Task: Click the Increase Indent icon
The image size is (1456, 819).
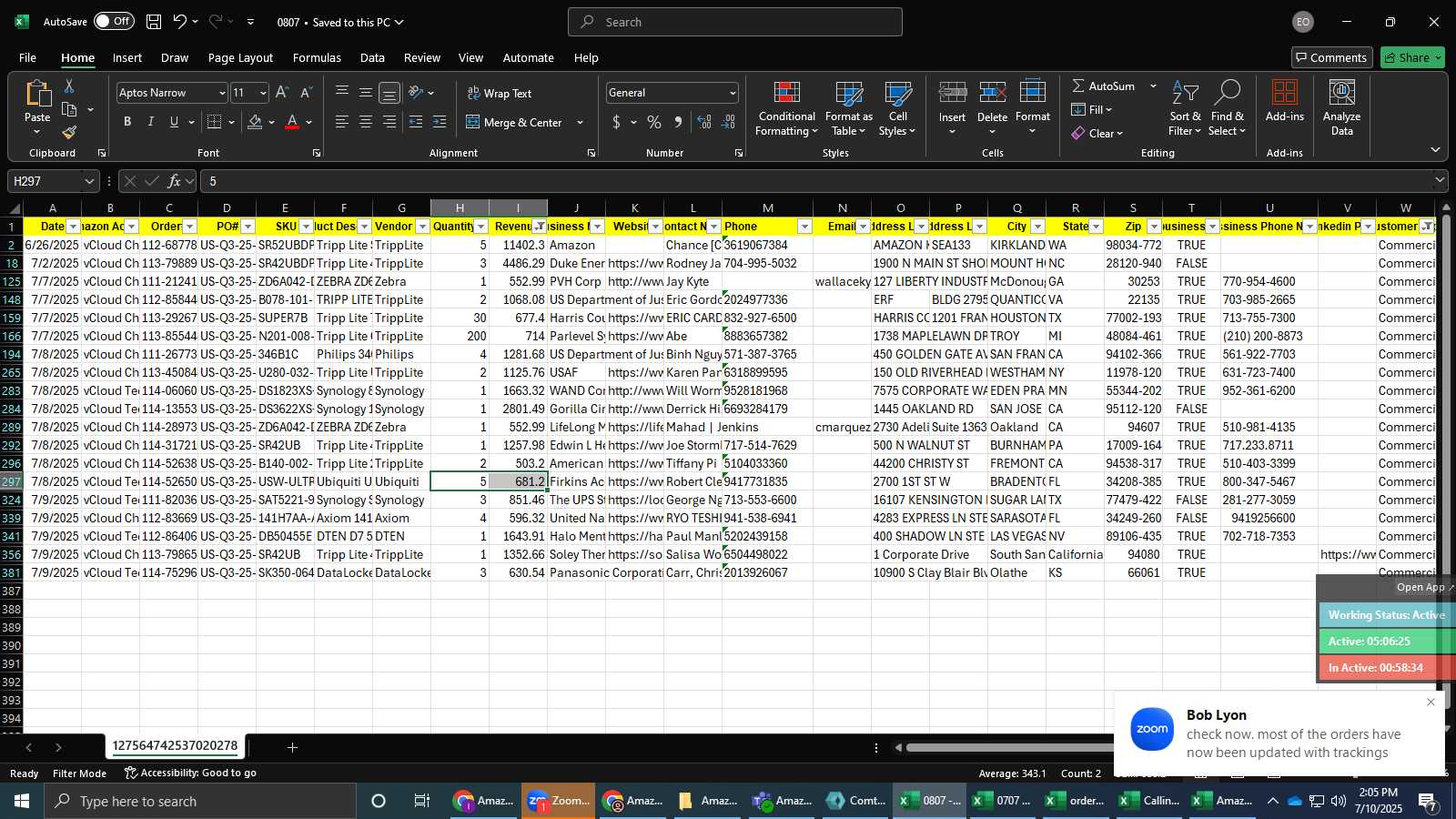Action: (x=440, y=122)
